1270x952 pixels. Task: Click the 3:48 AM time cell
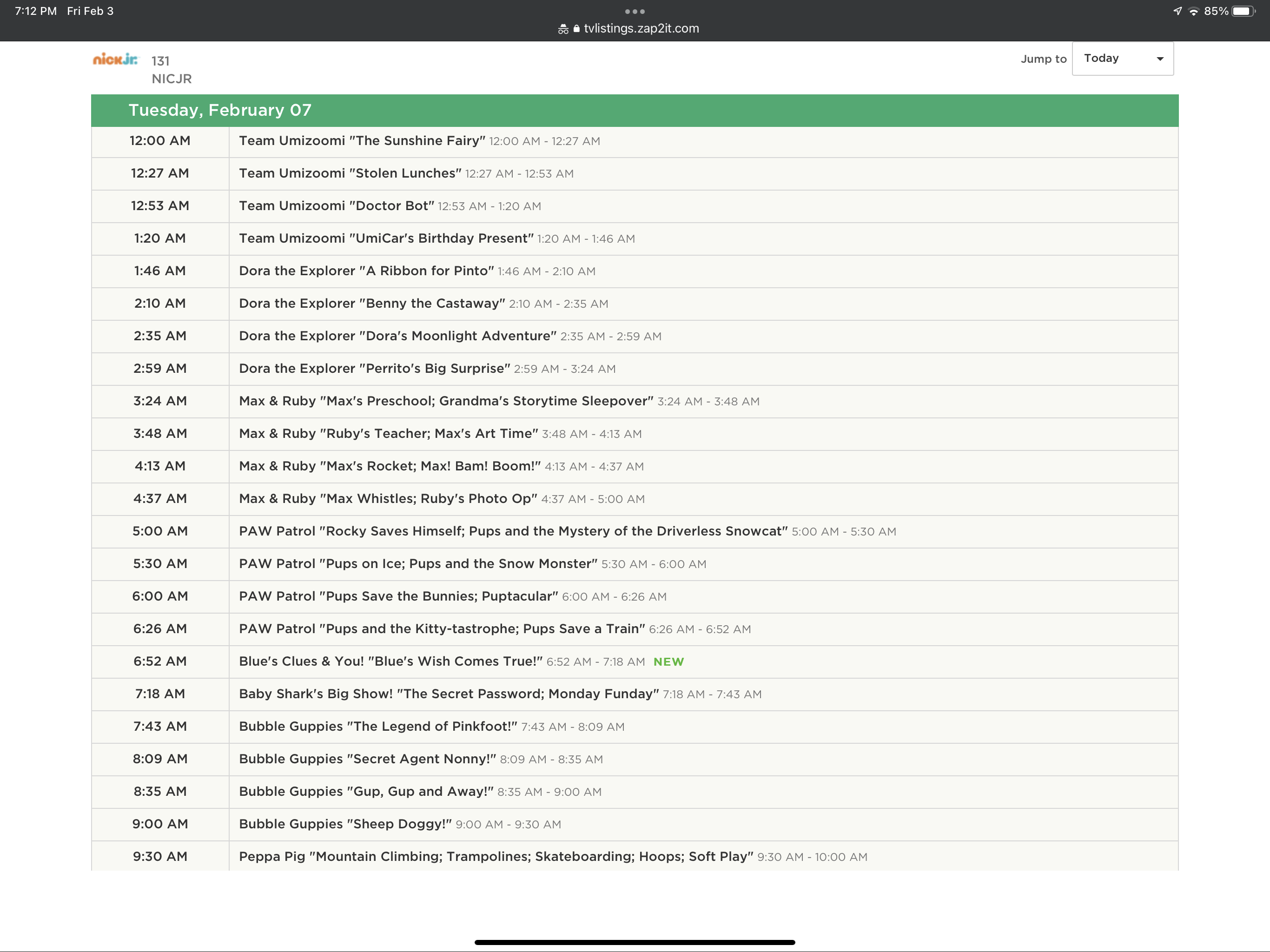[160, 434]
